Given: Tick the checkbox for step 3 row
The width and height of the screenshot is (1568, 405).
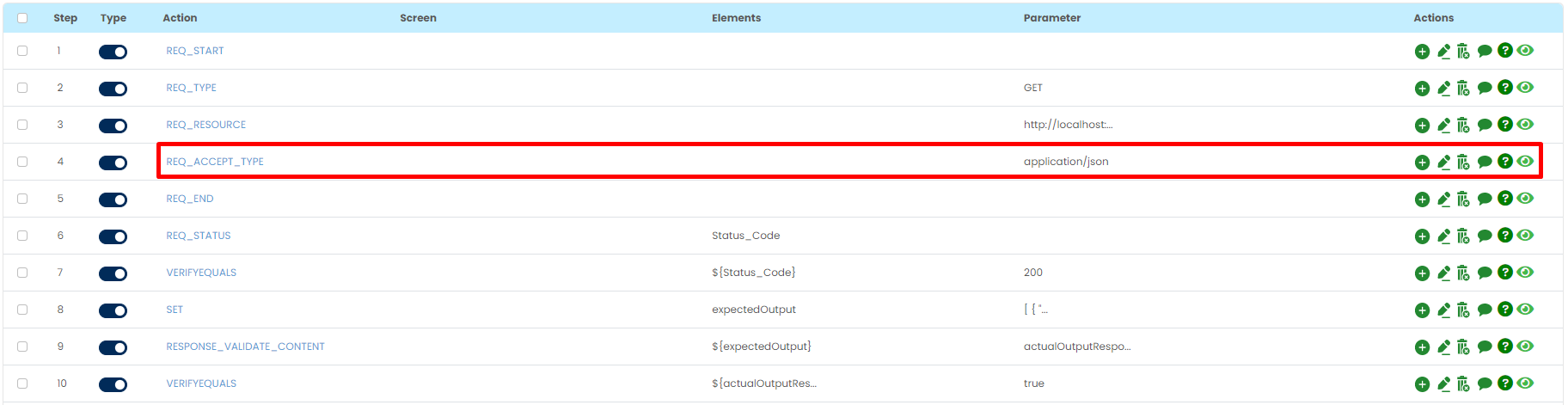Looking at the screenshot, I should click(22, 125).
